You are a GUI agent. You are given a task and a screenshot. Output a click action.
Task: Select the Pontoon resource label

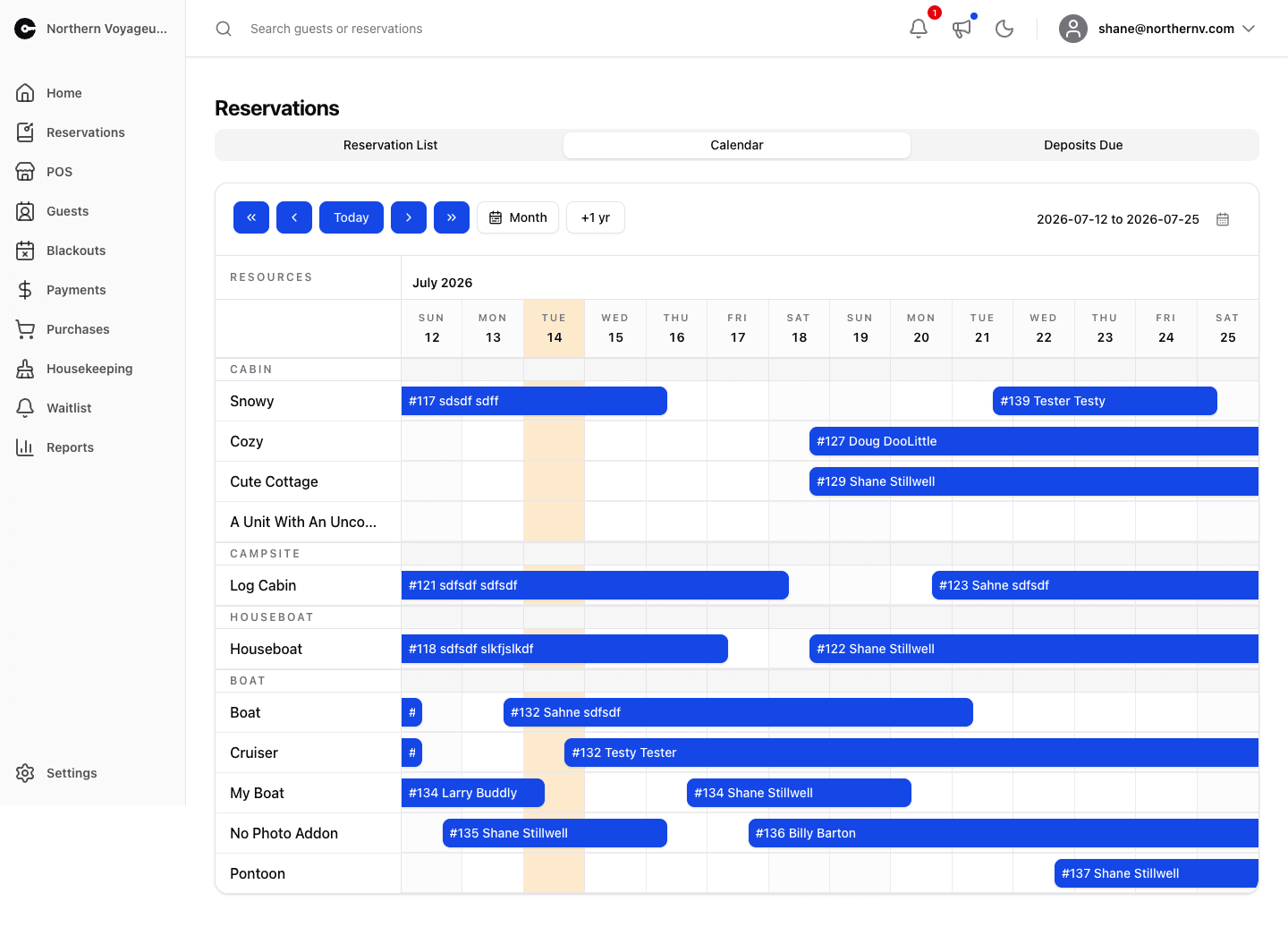point(258,873)
